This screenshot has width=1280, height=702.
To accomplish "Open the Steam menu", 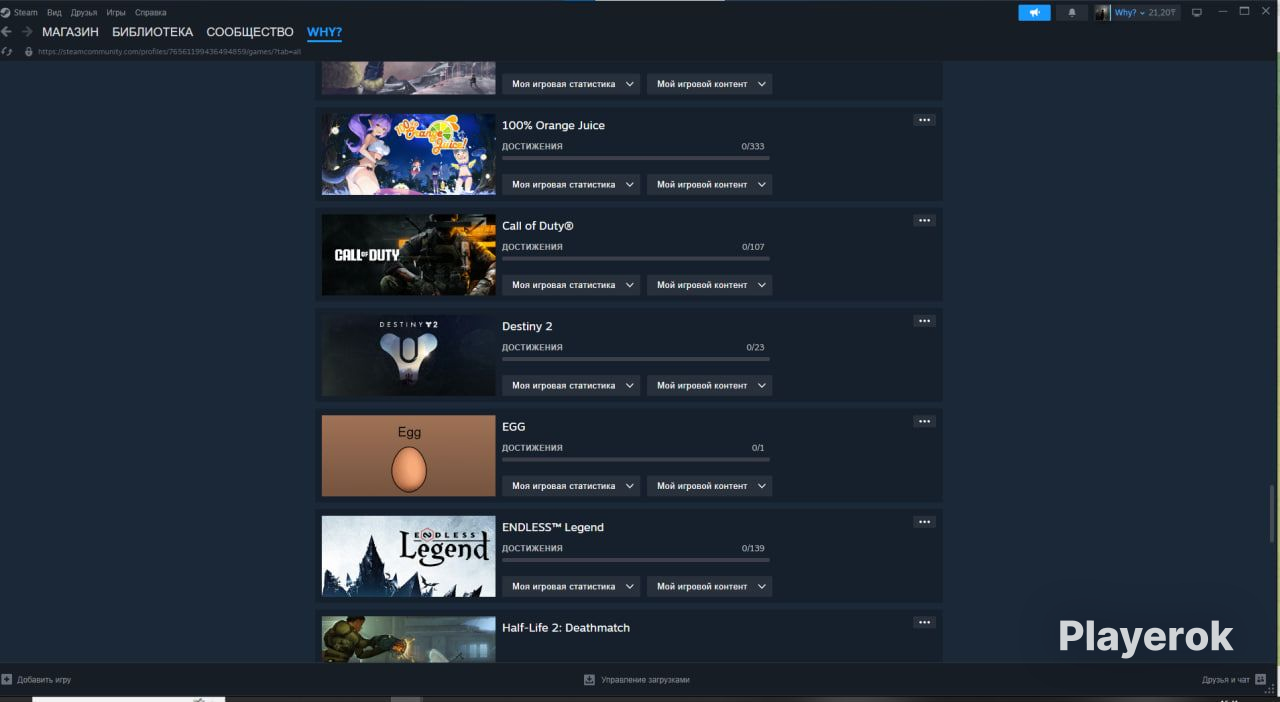I will [25, 12].
